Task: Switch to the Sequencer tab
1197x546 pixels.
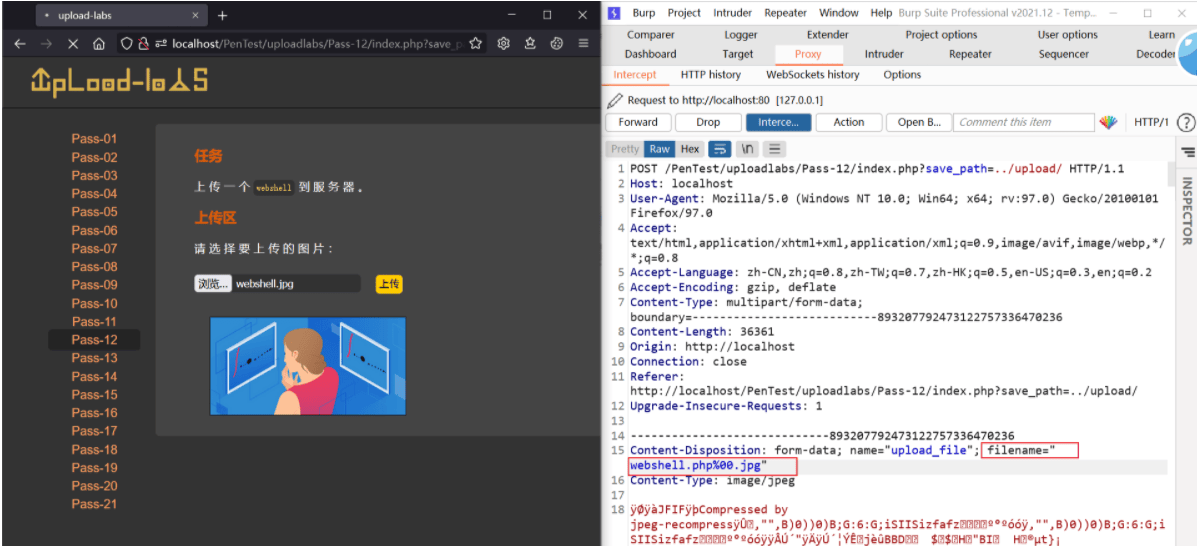Action: (1063, 54)
